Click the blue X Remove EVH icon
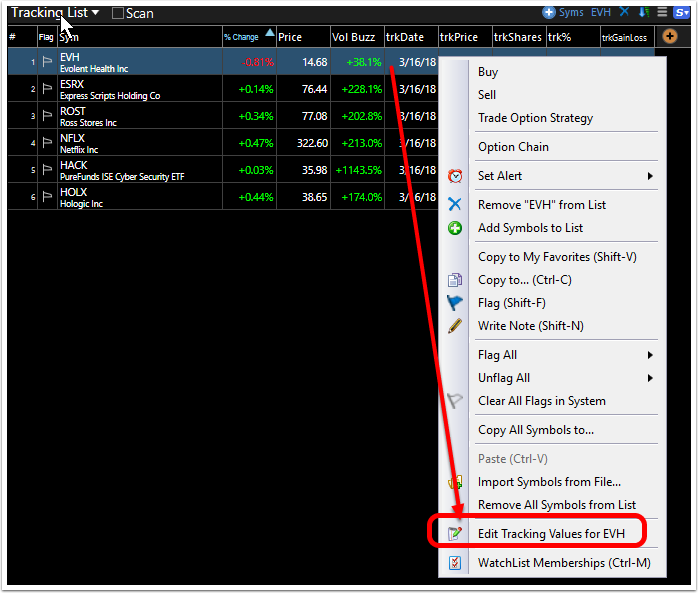 (x=455, y=204)
